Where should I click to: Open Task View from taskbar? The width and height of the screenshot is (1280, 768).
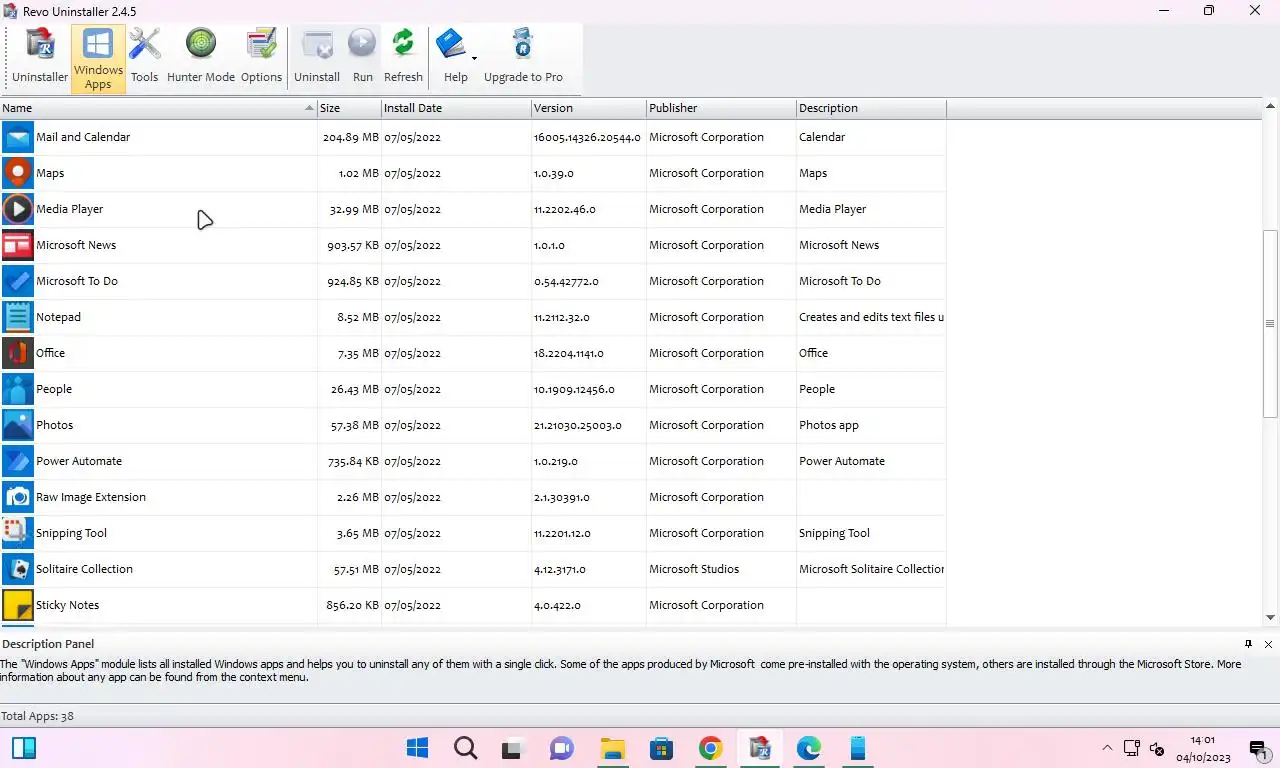[514, 748]
